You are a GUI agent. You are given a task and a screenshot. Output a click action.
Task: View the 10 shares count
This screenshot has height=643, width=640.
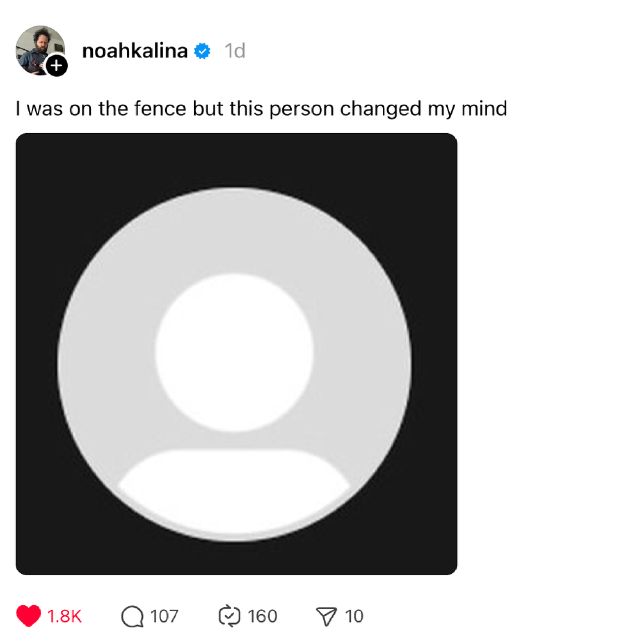point(354,616)
